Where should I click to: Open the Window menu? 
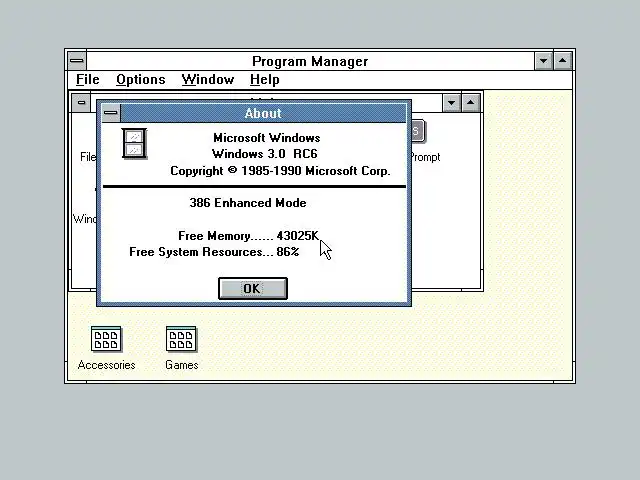[x=208, y=80]
